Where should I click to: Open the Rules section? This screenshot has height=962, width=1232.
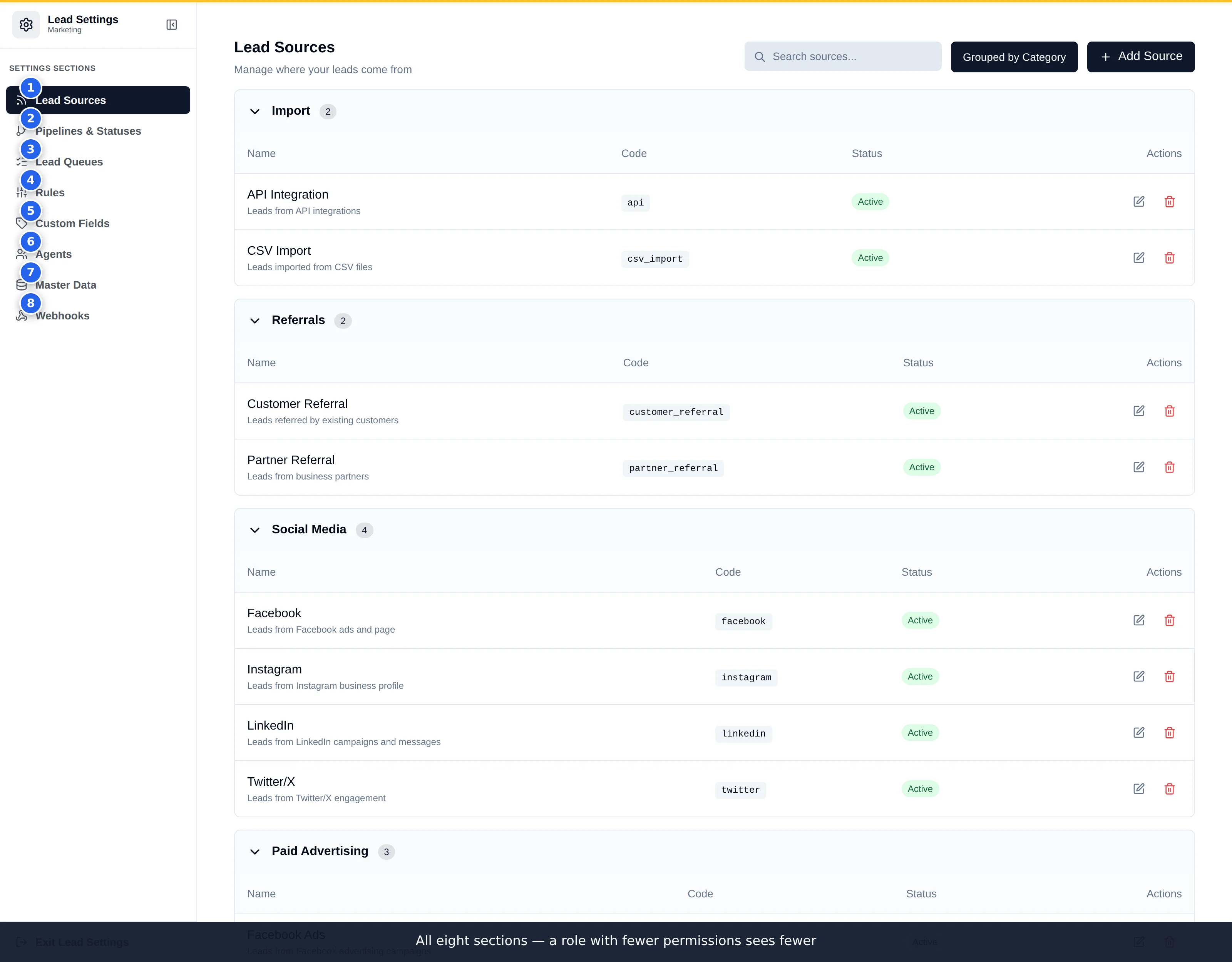pyautogui.click(x=98, y=193)
